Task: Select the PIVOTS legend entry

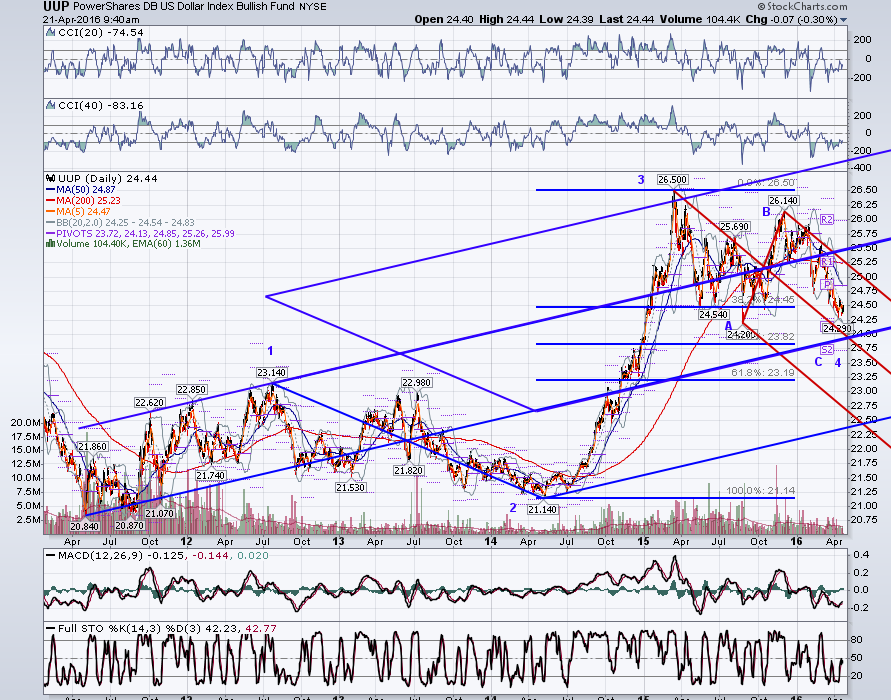Action: pyautogui.click(x=145, y=234)
